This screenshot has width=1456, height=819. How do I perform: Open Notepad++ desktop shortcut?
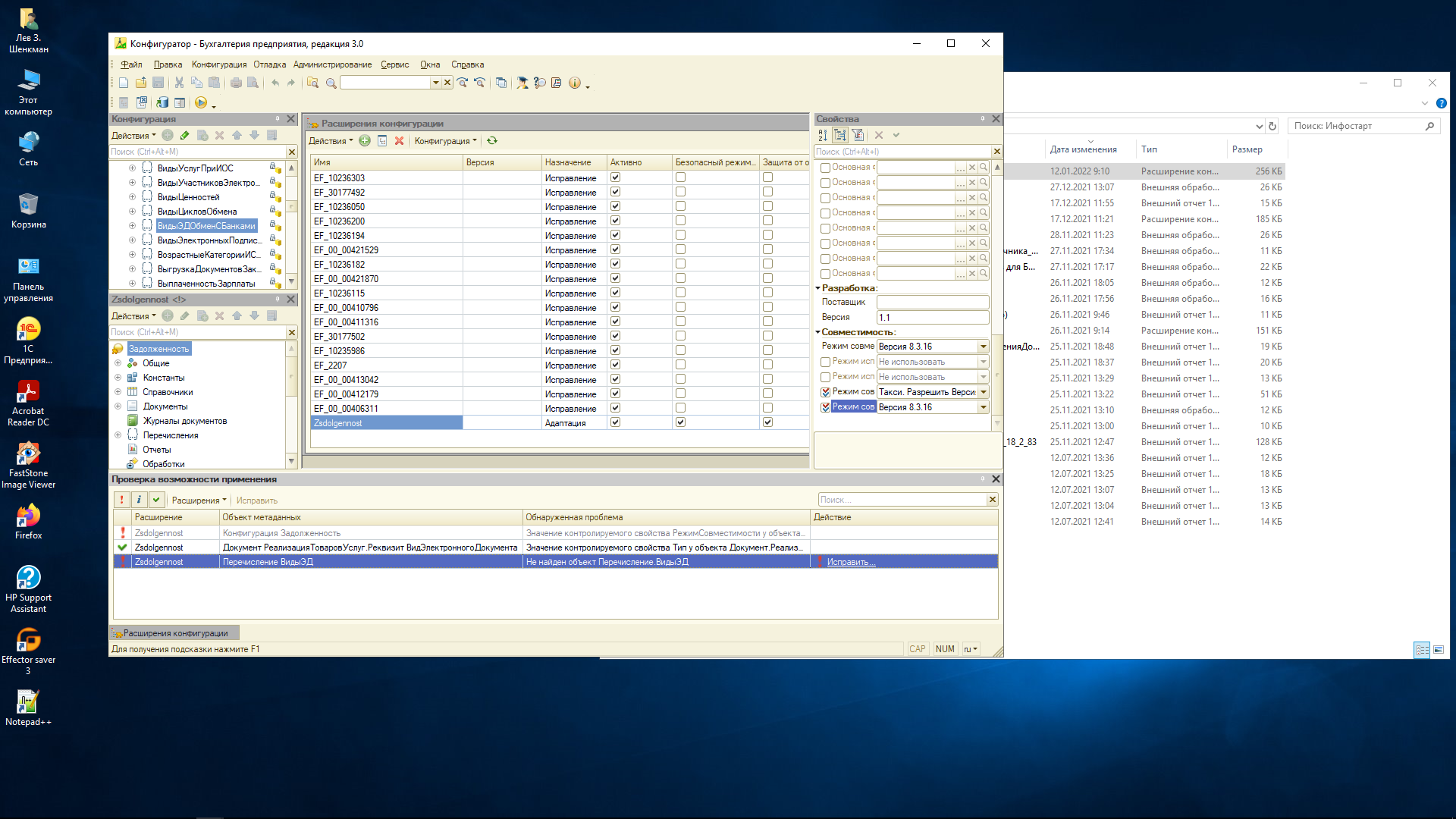coord(28,708)
